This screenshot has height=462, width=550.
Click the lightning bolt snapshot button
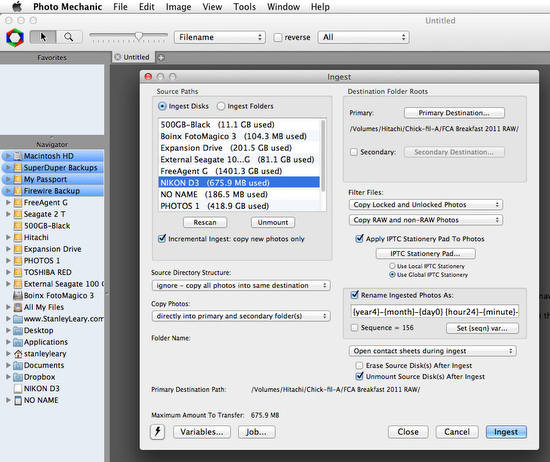click(x=157, y=431)
